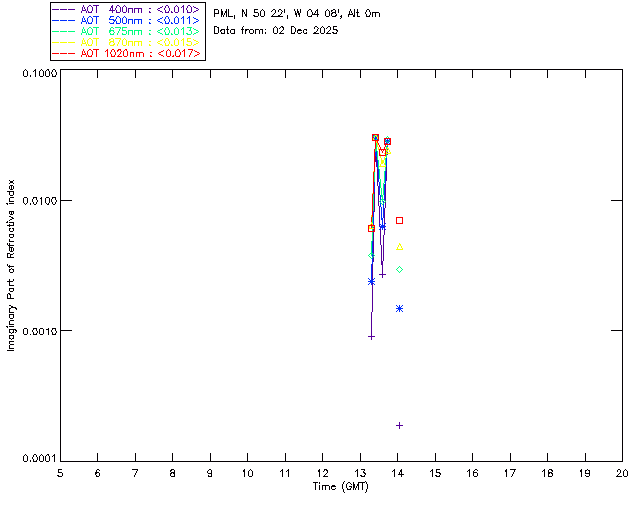Image resolution: width=640 pixels, height=512 pixels.
Task: Click the x-axis tick label 11
Action: point(285,473)
